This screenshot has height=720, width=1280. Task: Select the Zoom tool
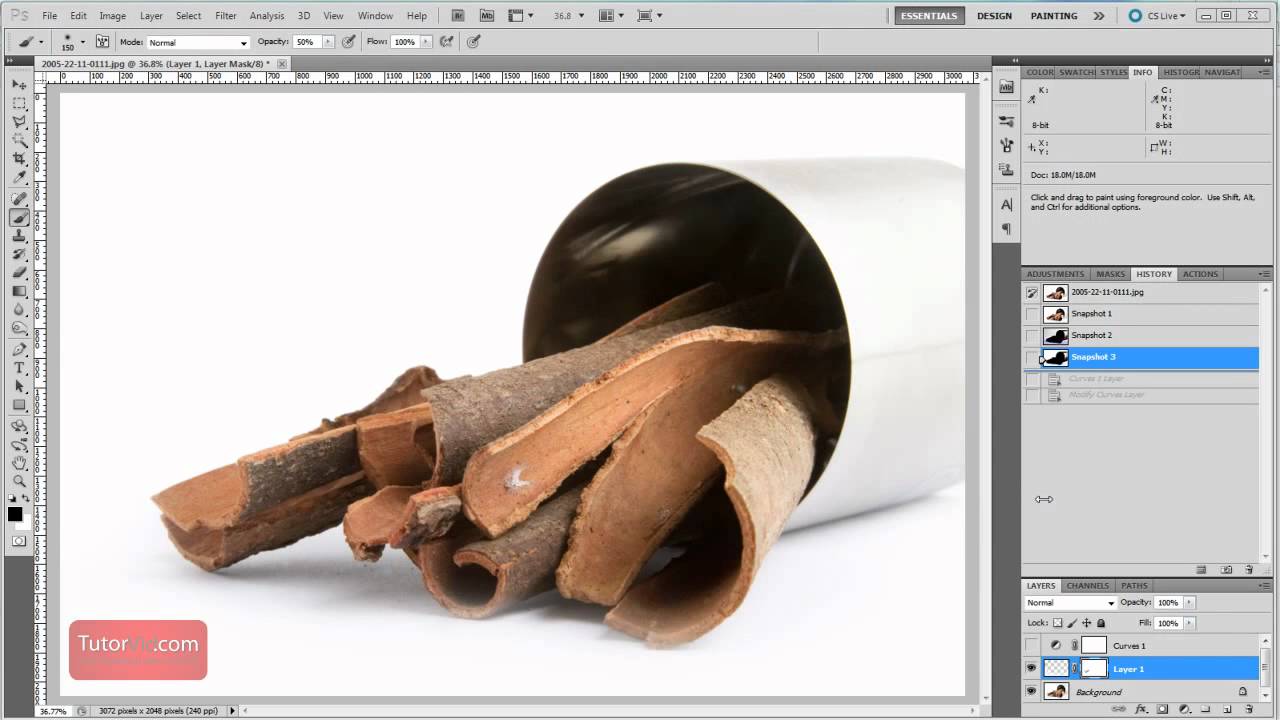click(x=19, y=481)
